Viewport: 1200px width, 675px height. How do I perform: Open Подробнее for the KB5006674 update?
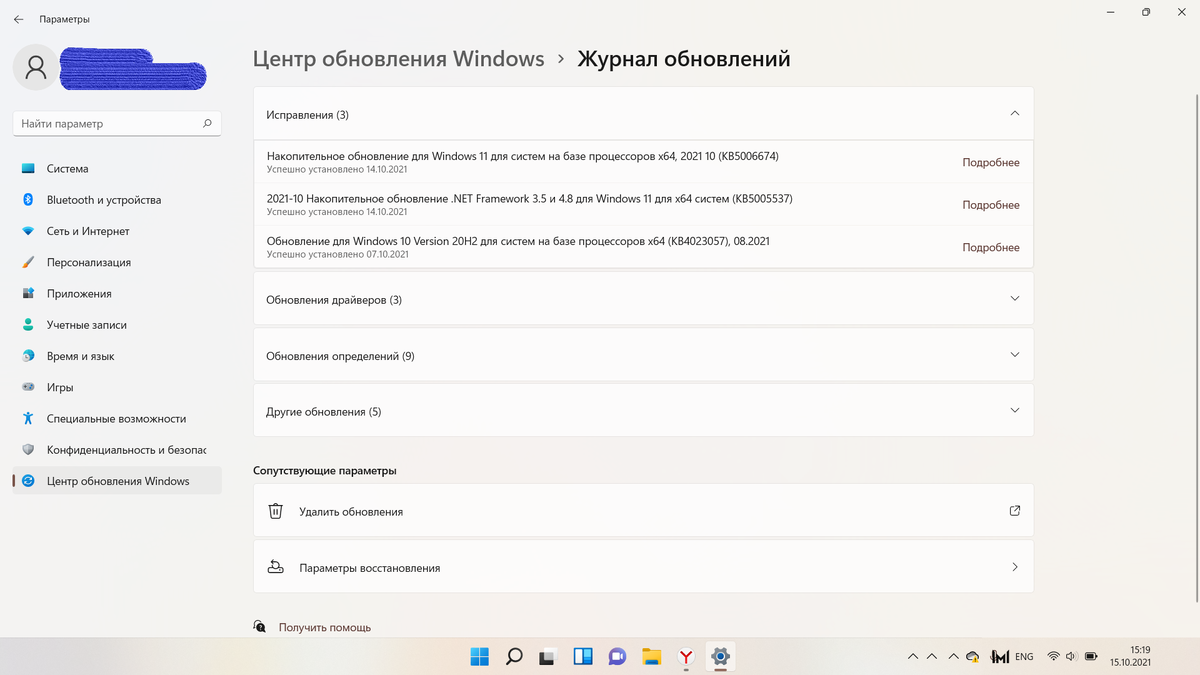click(x=991, y=162)
